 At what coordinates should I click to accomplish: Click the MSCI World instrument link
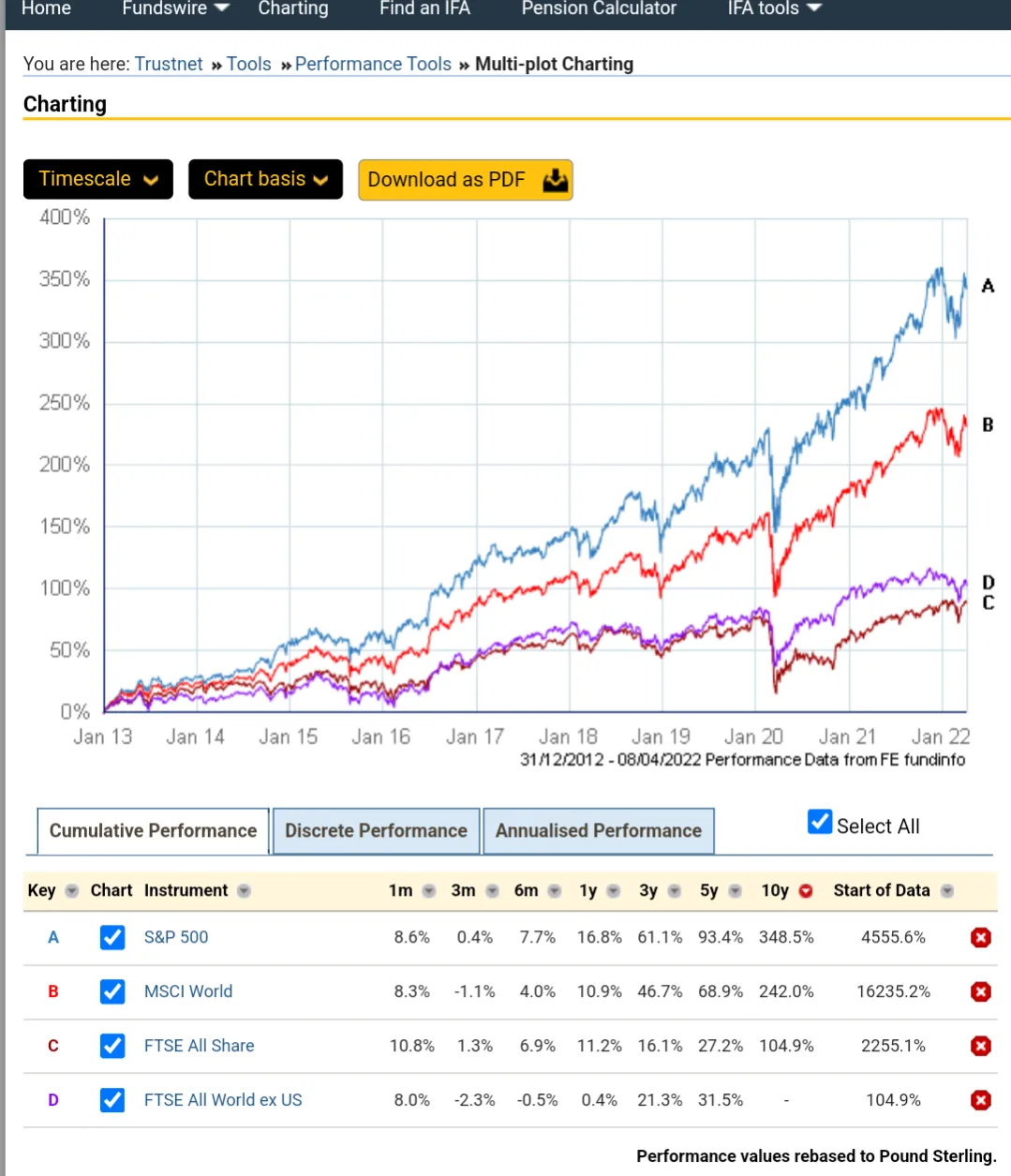(187, 991)
